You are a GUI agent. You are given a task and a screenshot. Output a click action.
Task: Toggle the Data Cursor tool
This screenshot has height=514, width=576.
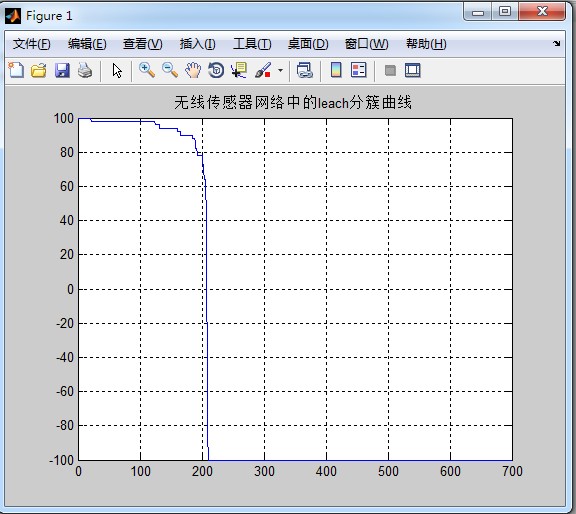click(x=239, y=70)
